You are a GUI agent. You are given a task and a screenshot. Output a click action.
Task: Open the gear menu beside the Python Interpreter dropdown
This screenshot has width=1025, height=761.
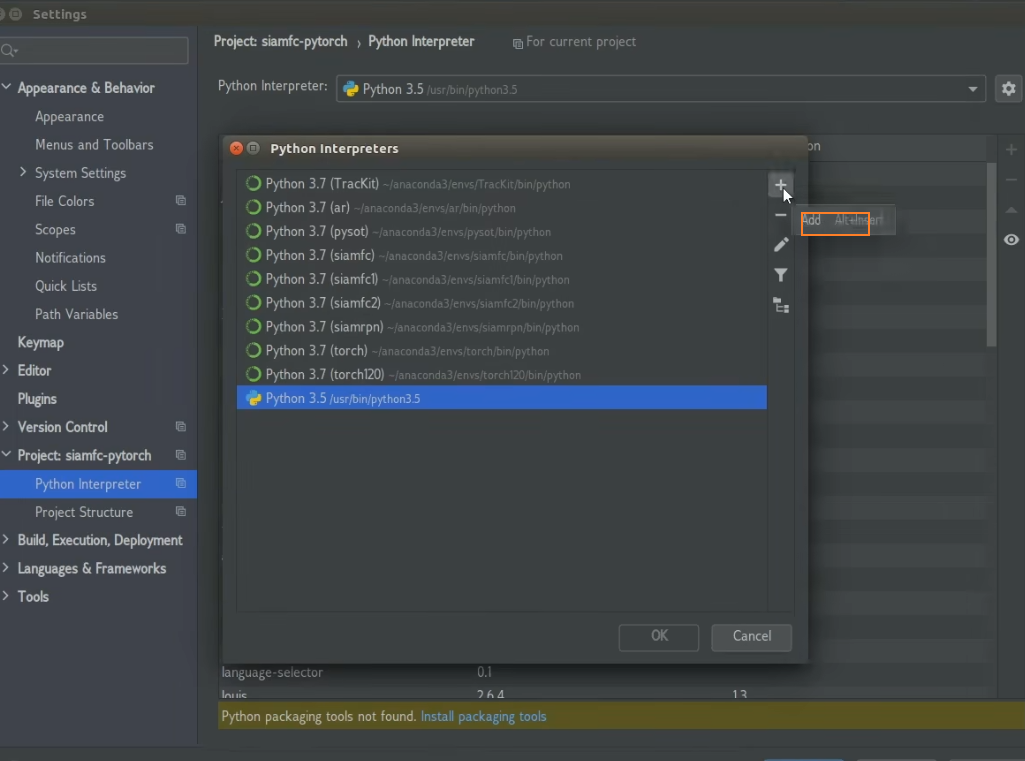pyautogui.click(x=1008, y=88)
